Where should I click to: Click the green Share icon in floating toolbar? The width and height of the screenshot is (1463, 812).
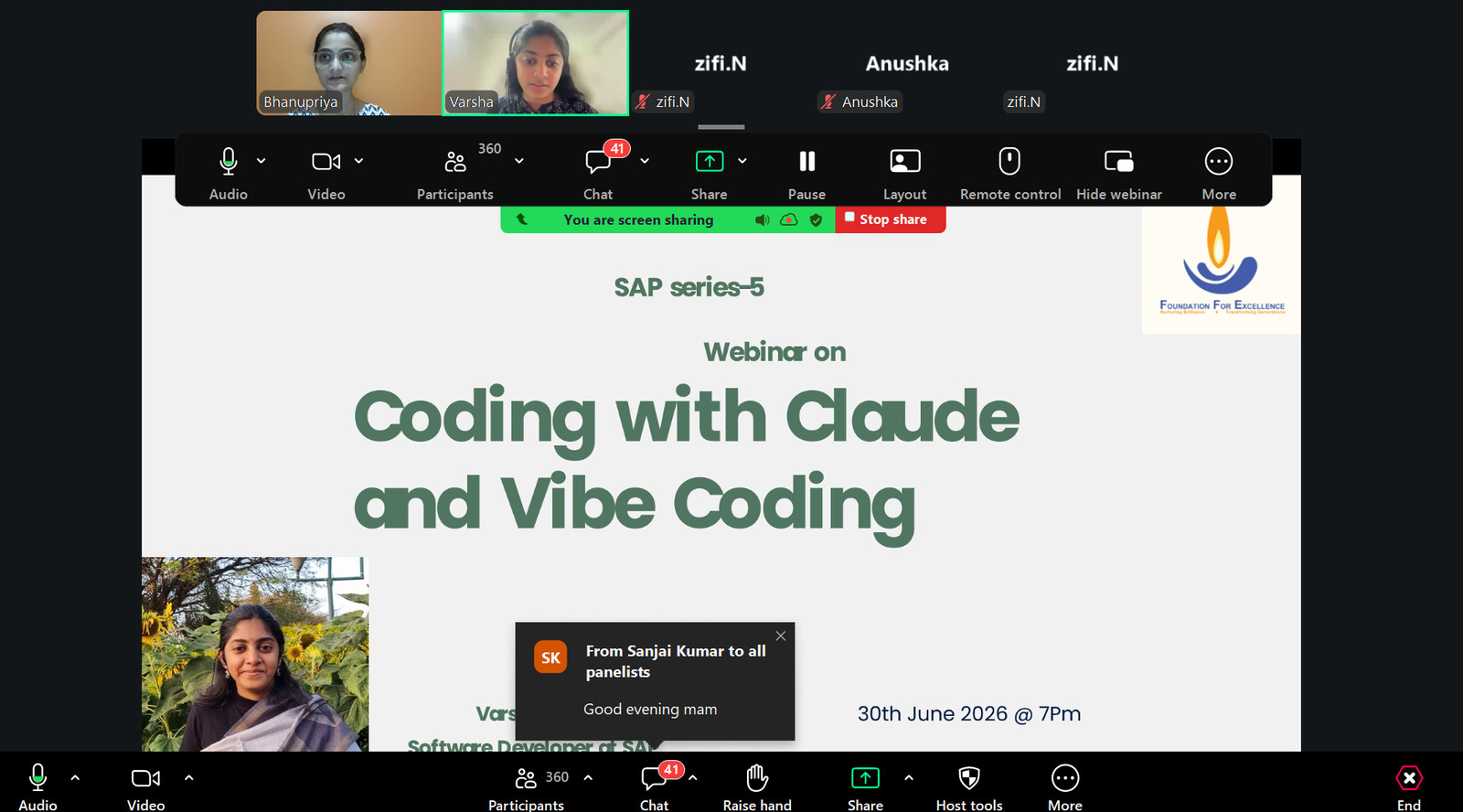click(x=710, y=162)
